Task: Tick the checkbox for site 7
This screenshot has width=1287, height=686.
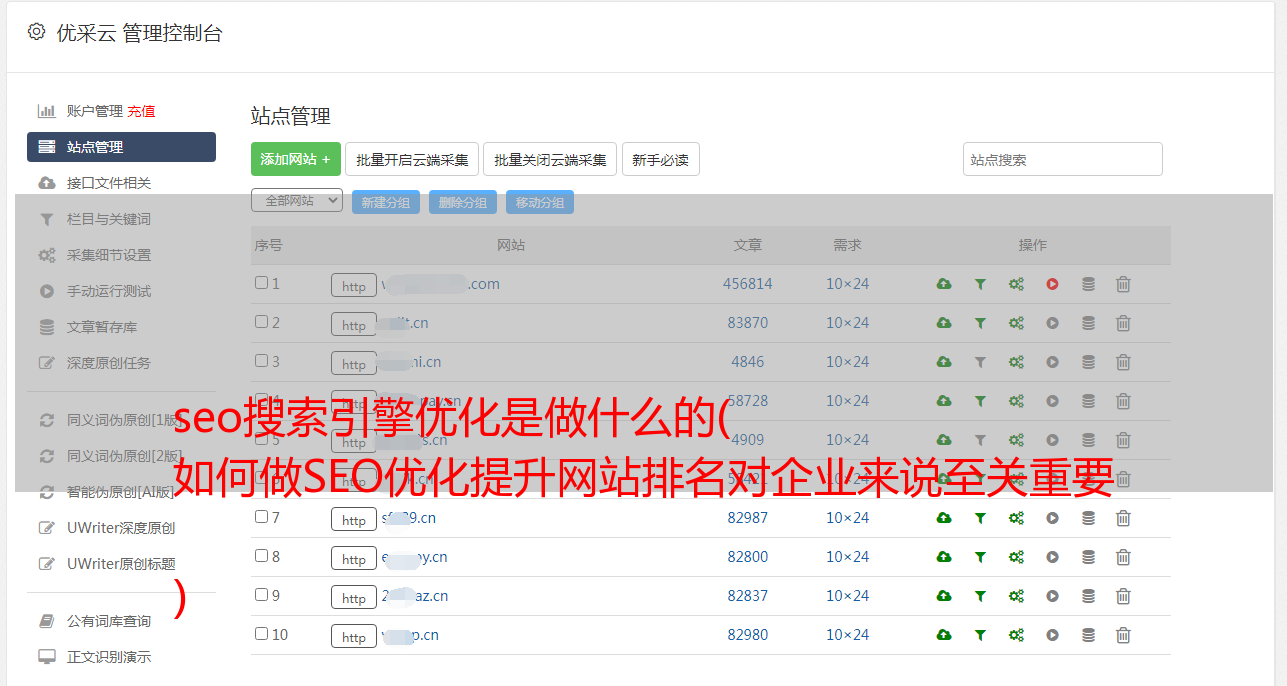Action: 261,517
